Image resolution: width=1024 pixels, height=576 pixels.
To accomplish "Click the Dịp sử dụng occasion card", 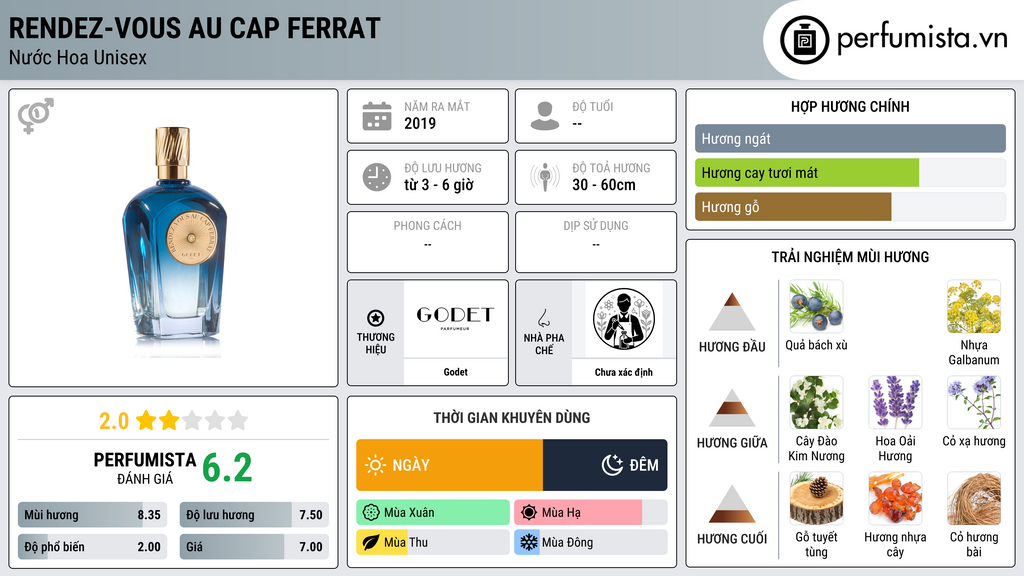I will 596,242.
